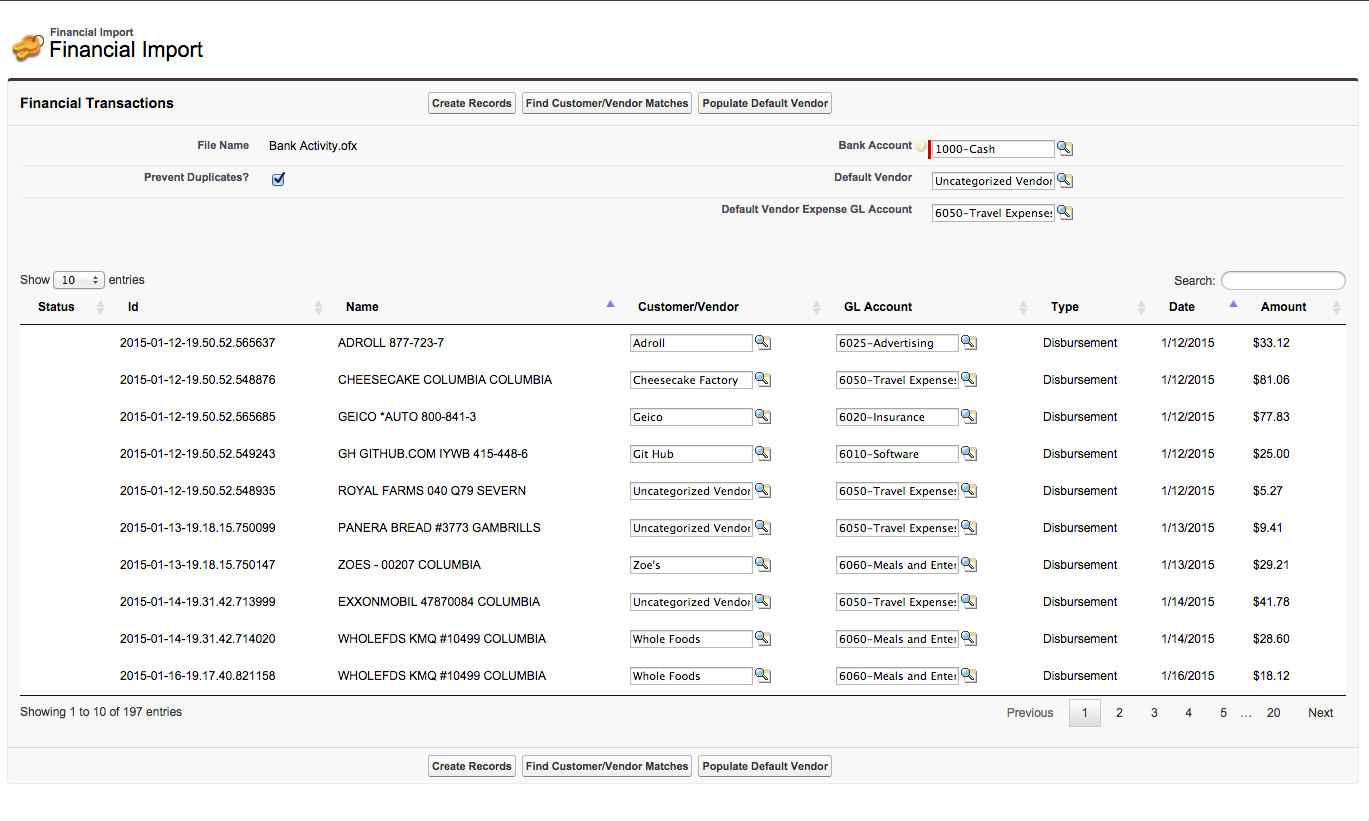Open the Default Vendor Expense GL Account lookup
Screen dimensions: 1369x821
(x=1064, y=212)
